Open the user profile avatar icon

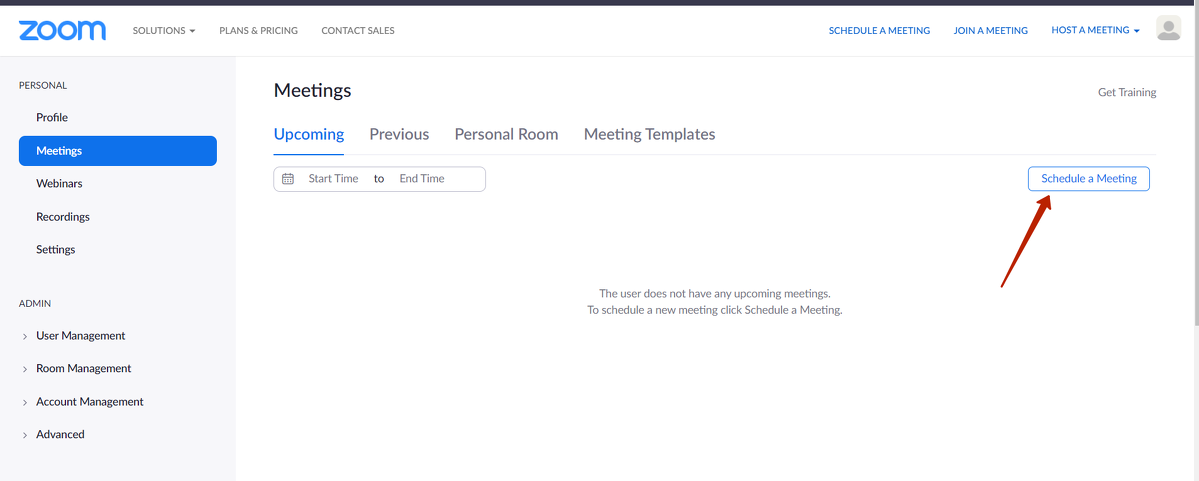pos(1168,29)
